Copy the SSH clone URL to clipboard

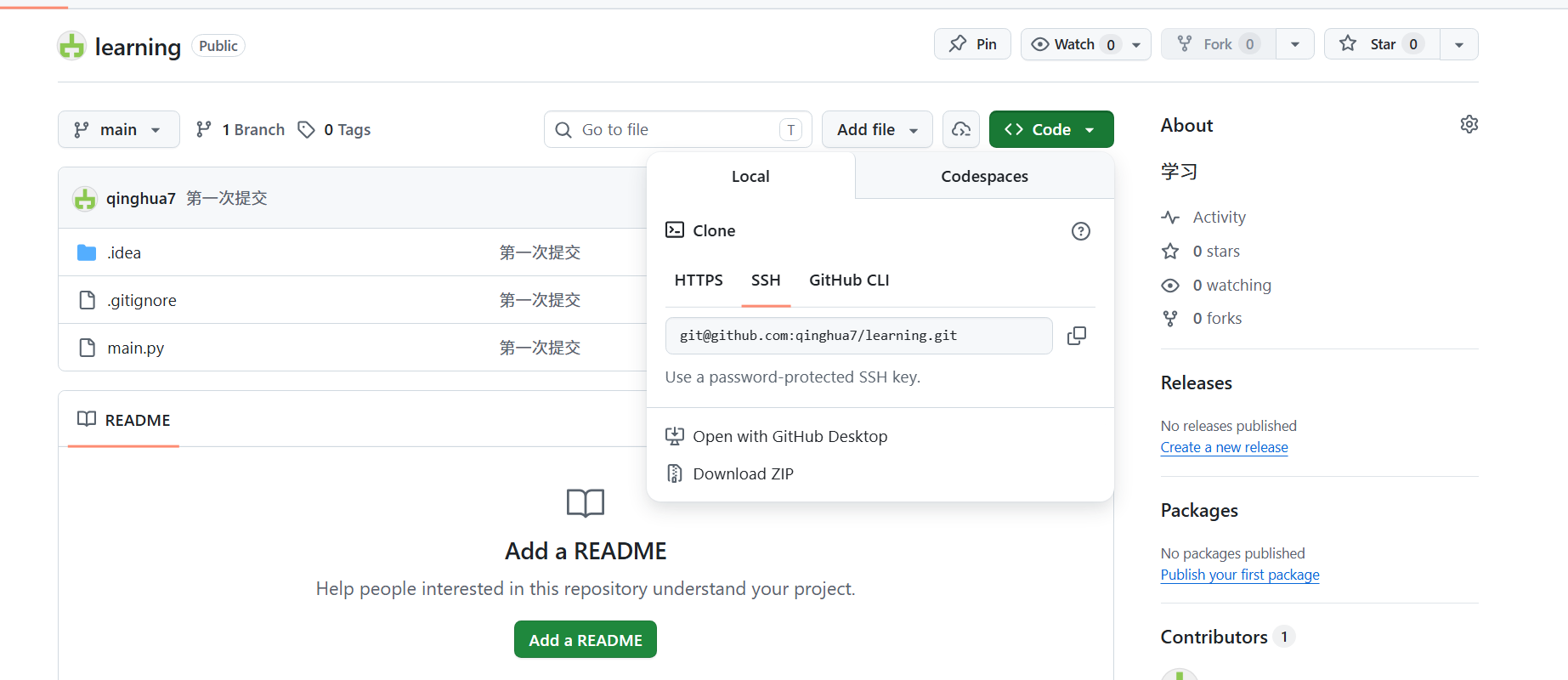tap(1077, 336)
